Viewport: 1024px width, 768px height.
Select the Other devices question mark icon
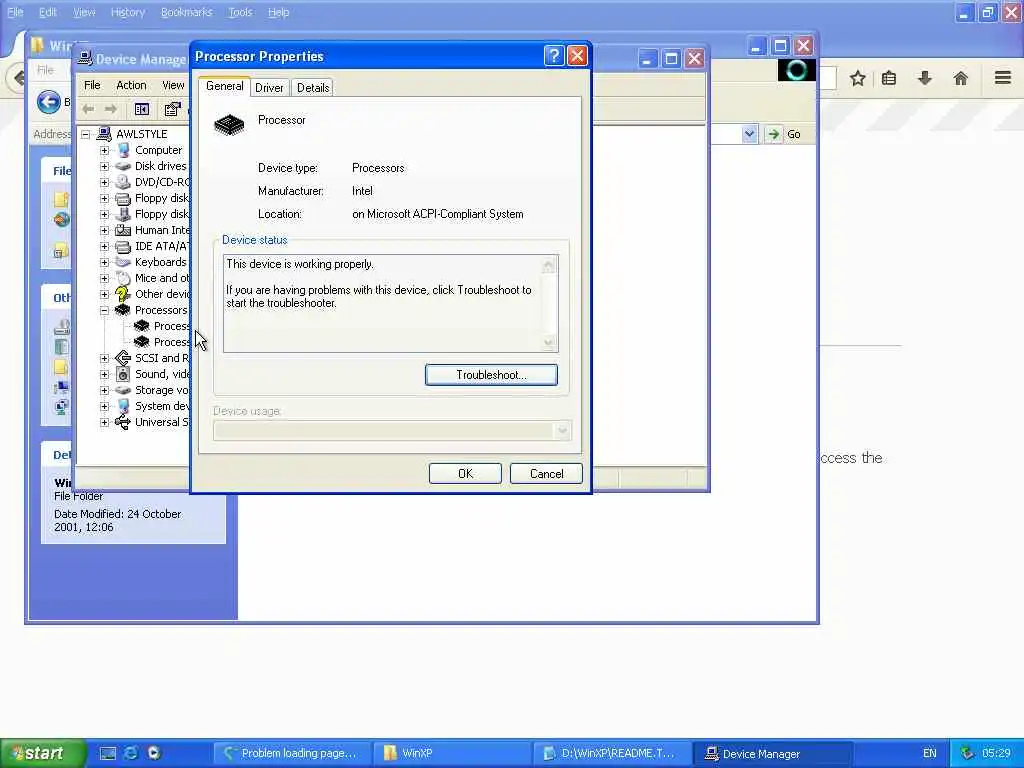point(123,294)
